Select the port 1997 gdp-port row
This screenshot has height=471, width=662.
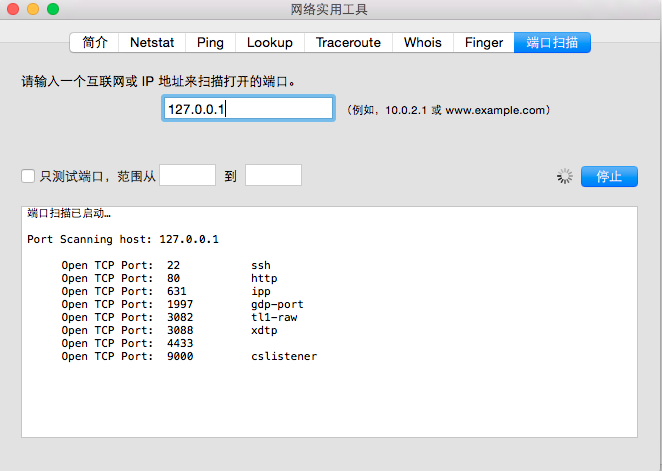point(182,304)
